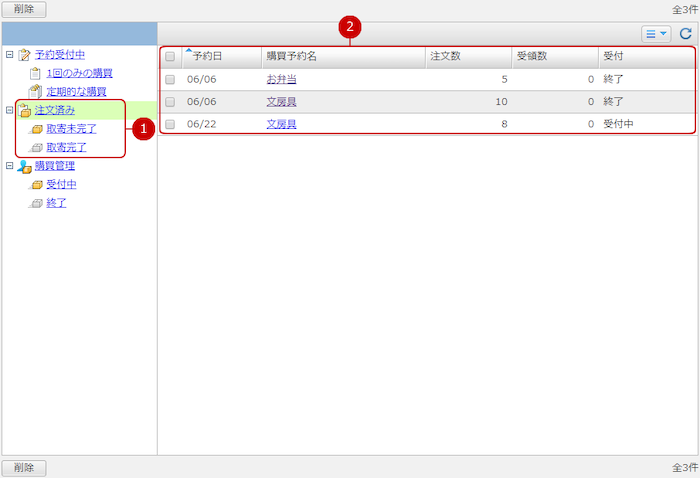Image resolution: width=700 pixels, height=478 pixels.
Task: Click the 取寄完了 folder icon
Action: 37,148
